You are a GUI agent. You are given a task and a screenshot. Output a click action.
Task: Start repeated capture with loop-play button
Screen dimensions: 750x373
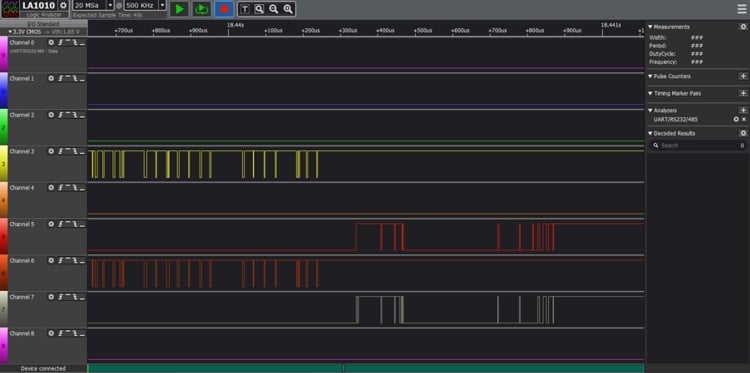202,9
